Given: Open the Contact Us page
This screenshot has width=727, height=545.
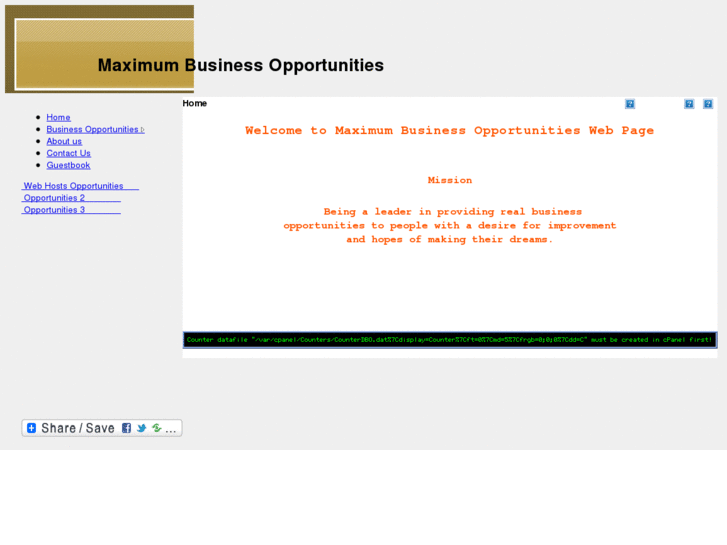Looking at the screenshot, I should tap(69, 154).
